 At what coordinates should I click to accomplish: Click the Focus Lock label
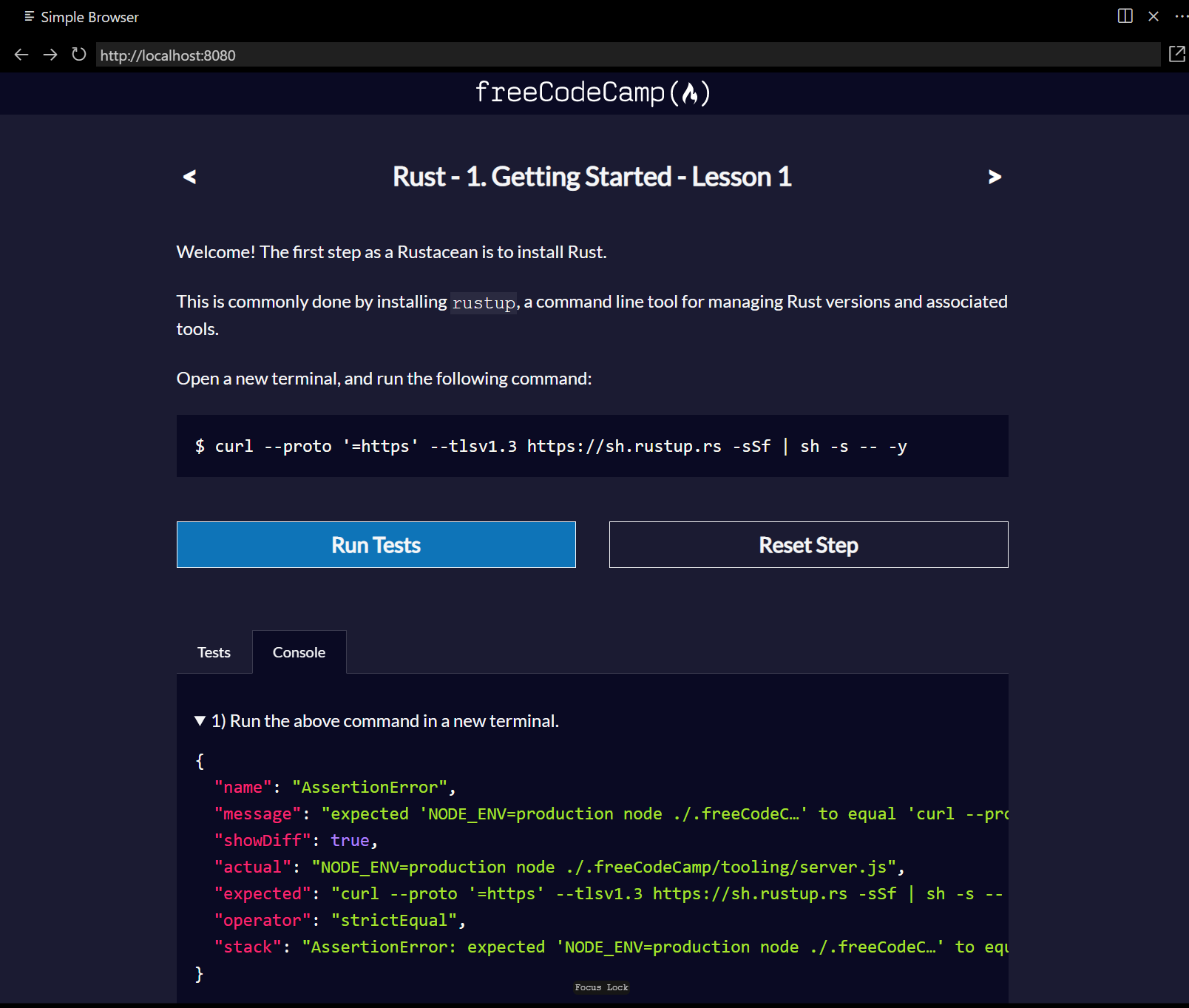point(601,987)
